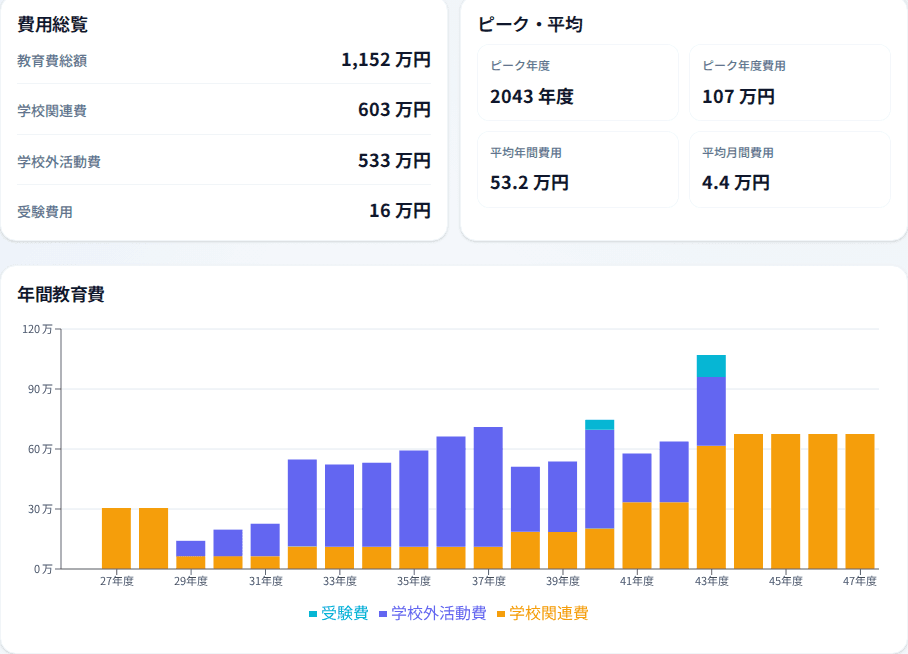908x654 pixels.
Task: Click the 30 万 y-axis label
Action: pos(40,509)
